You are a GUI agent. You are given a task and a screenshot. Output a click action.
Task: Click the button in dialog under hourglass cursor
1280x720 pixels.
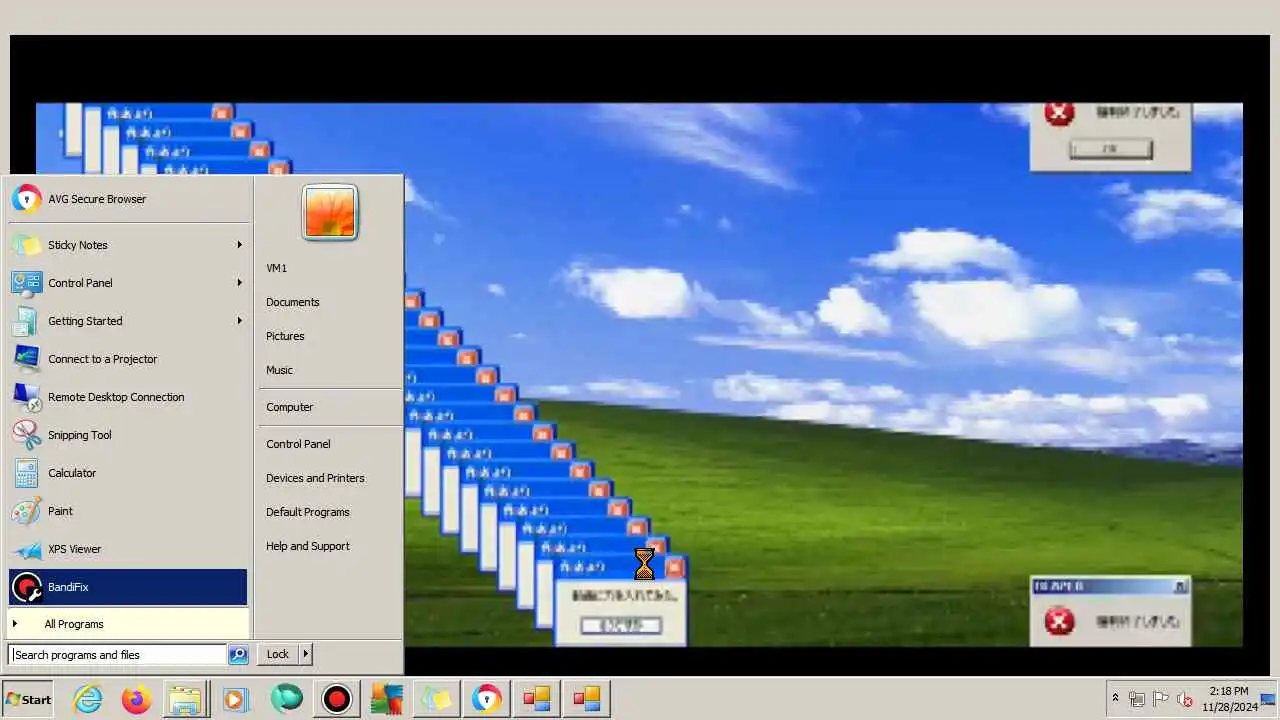(x=620, y=625)
